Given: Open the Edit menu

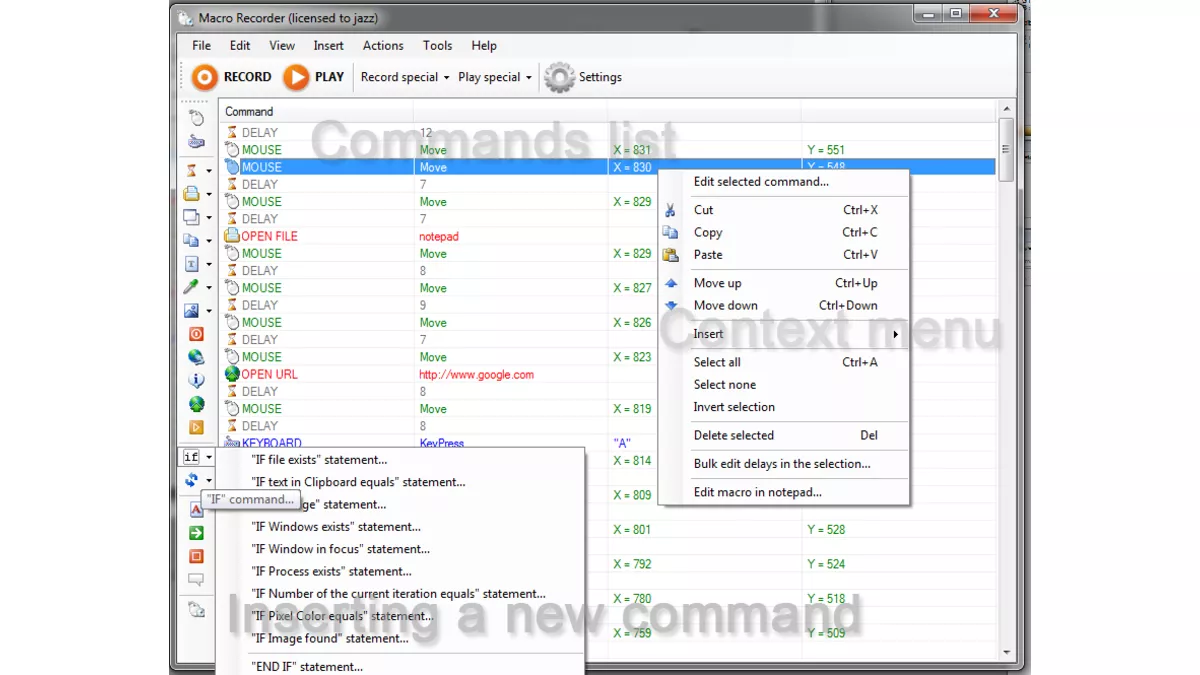Looking at the screenshot, I should (x=240, y=45).
